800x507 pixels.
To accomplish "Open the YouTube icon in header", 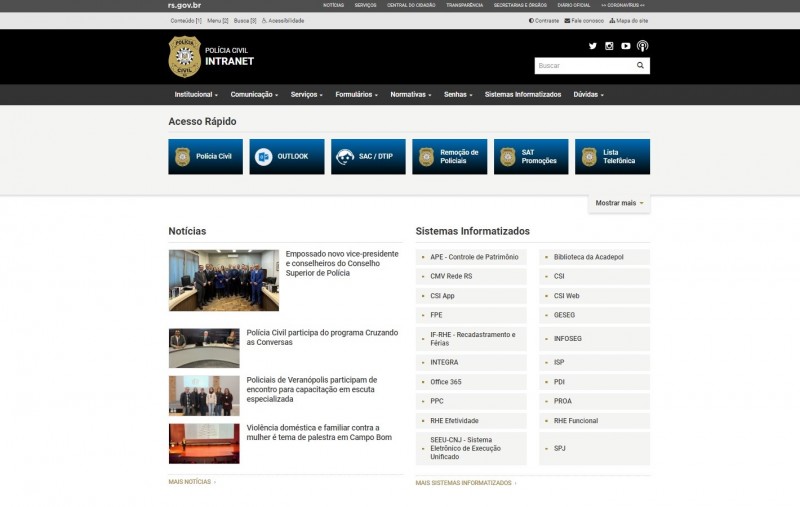I will click(626, 46).
